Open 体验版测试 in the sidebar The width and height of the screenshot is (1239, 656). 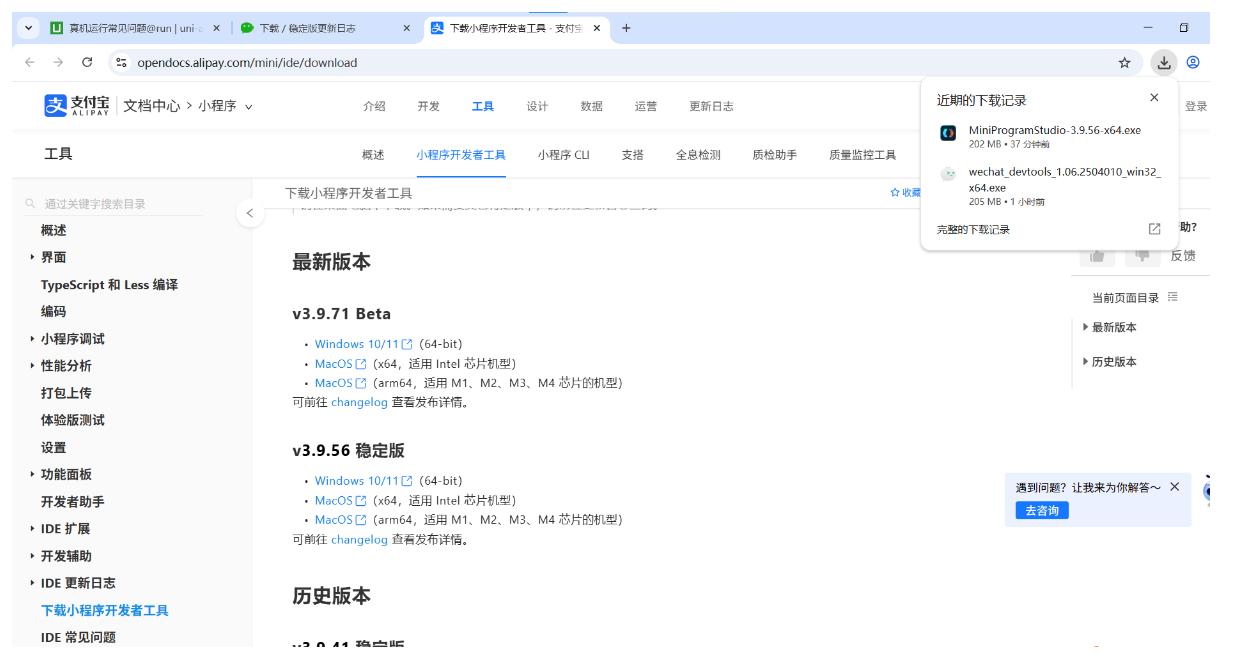[72, 420]
